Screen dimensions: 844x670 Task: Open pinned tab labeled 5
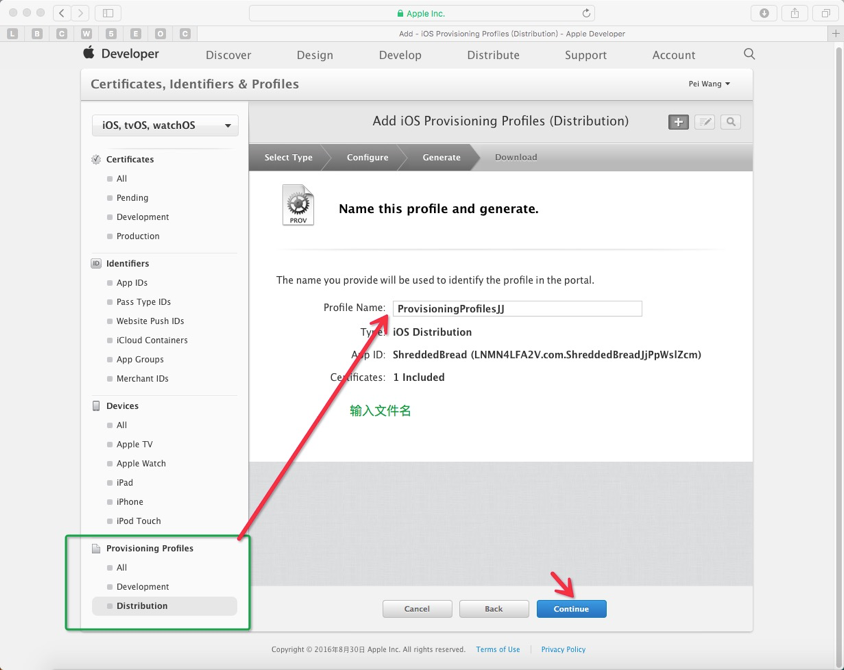pos(111,33)
